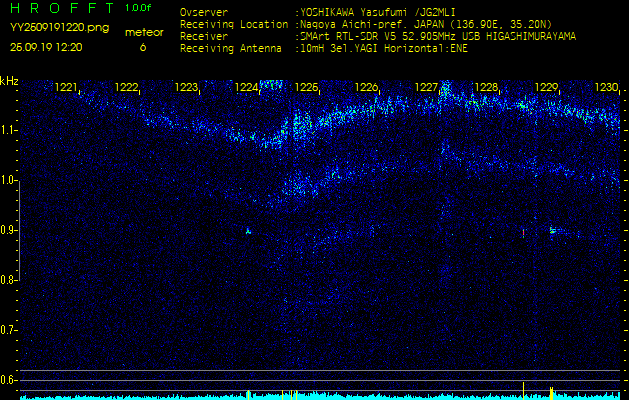Click the 1221 time marker
The height and width of the screenshot is (400, 629).
pyautogui.click(x=67, y=88)
